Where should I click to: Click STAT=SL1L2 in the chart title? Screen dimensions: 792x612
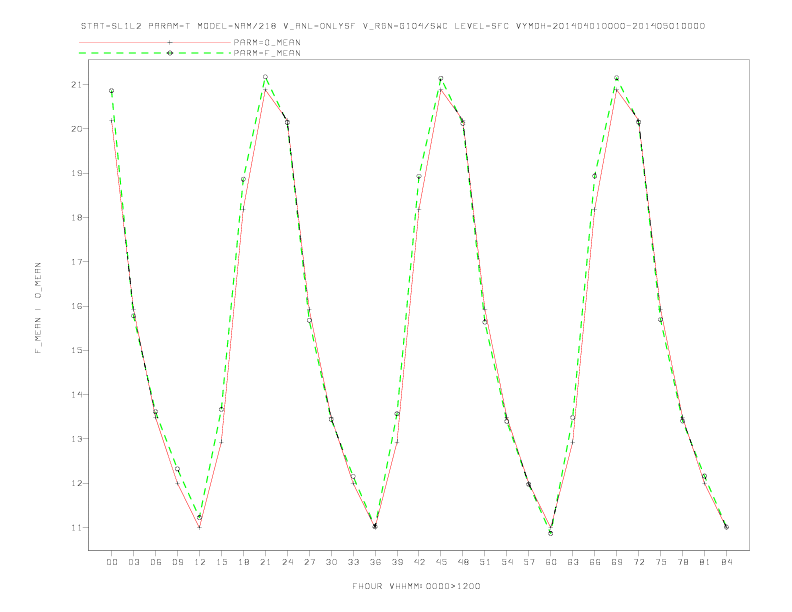112,26
